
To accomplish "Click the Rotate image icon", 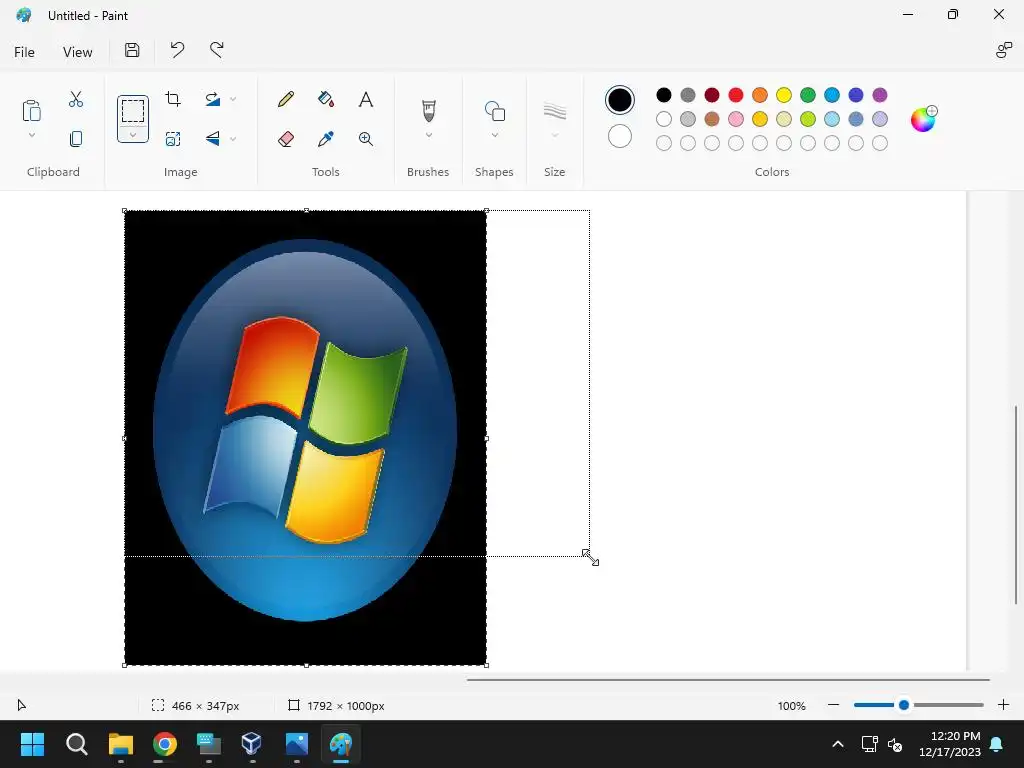I will (212, 99).
